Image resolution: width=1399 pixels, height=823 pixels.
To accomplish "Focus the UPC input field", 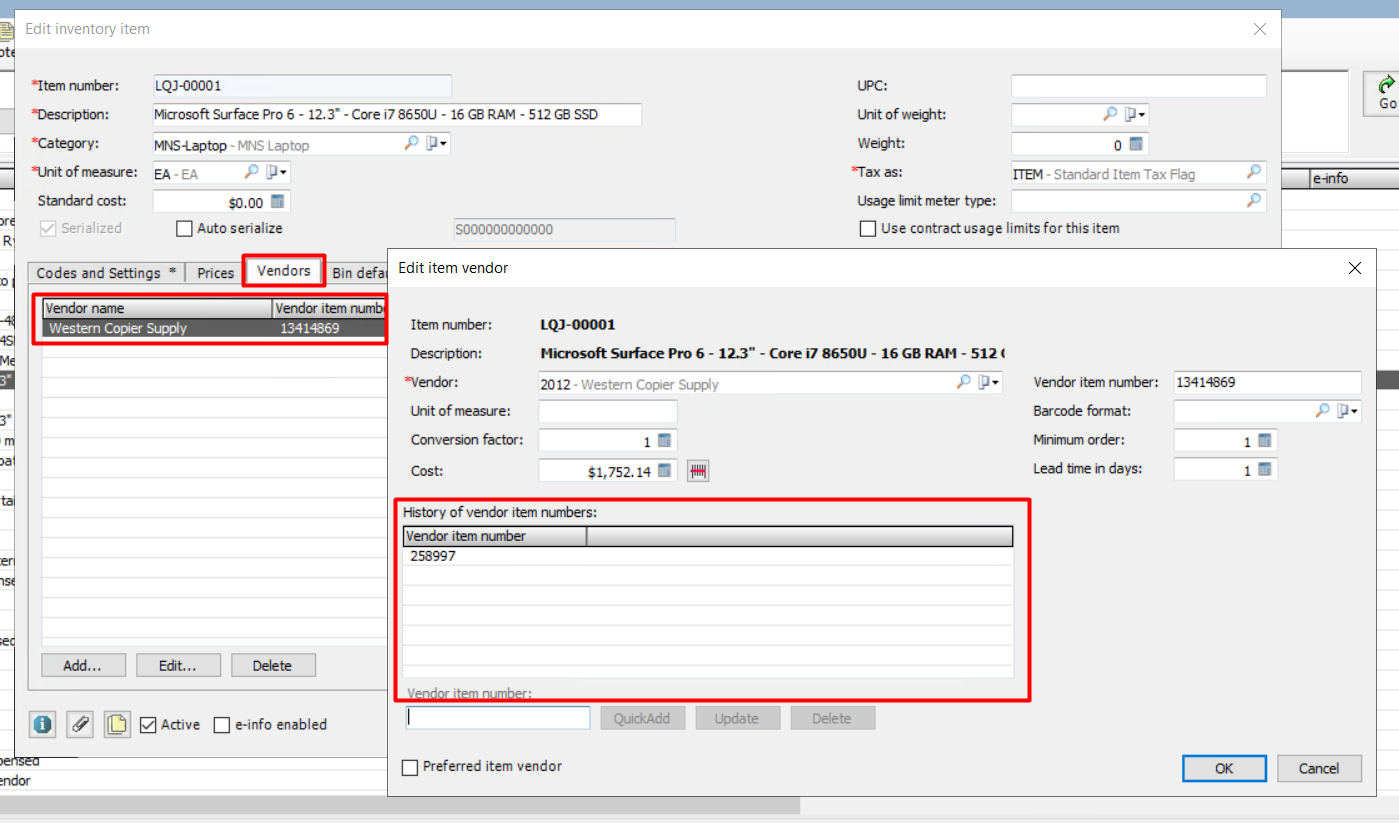I will (1139, 86).
